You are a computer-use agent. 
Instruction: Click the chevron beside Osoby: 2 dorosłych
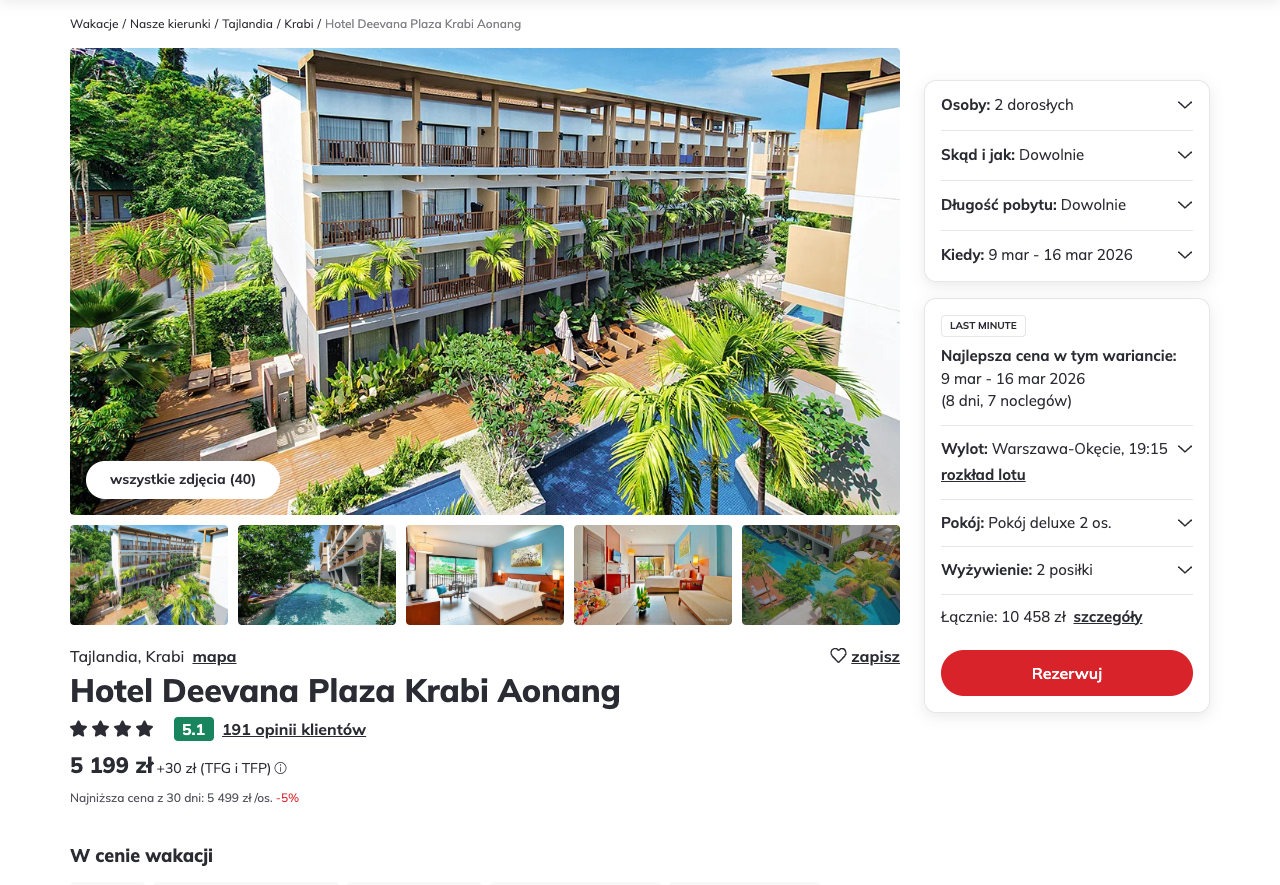(1185, 105)
